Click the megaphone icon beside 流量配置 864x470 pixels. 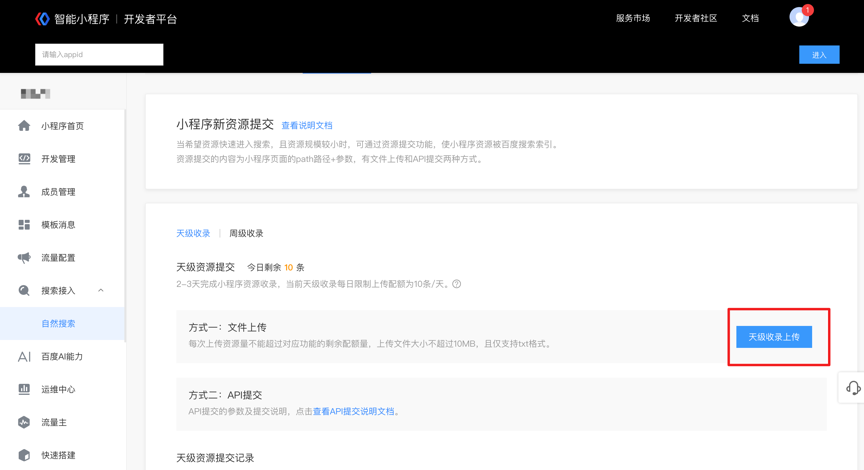[x=24, y=257]
